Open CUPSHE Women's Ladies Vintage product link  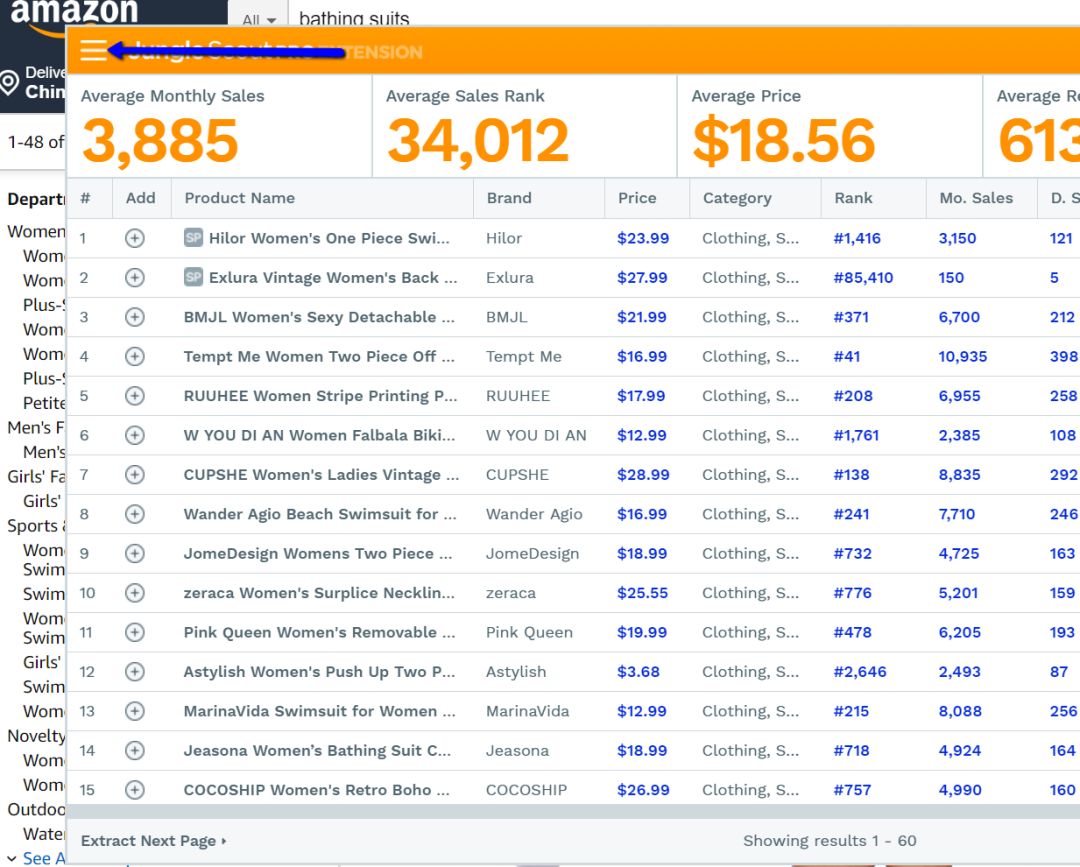(x=321, y=474)
